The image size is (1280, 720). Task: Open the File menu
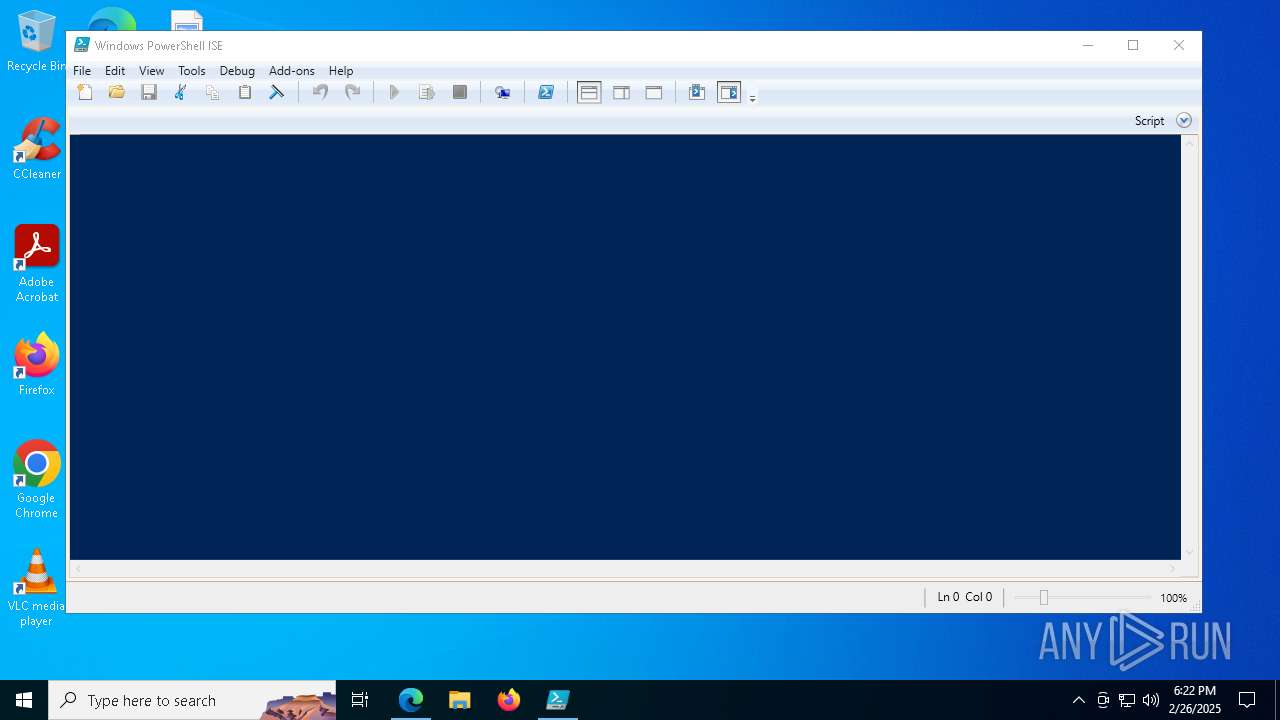coord(82,71)
